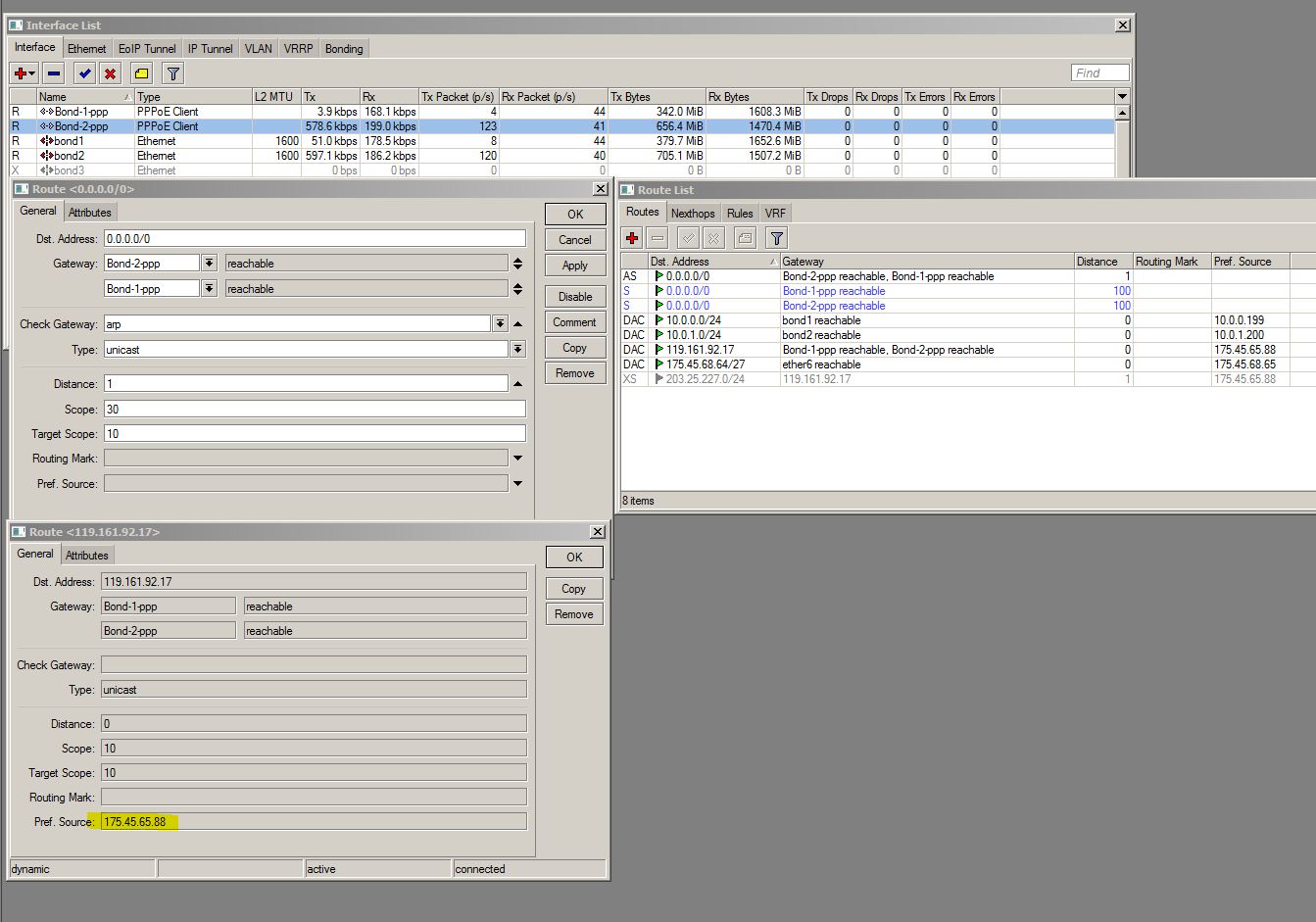
Task: Toggle the filter funnel icon in Interface List
Action: 171,73
